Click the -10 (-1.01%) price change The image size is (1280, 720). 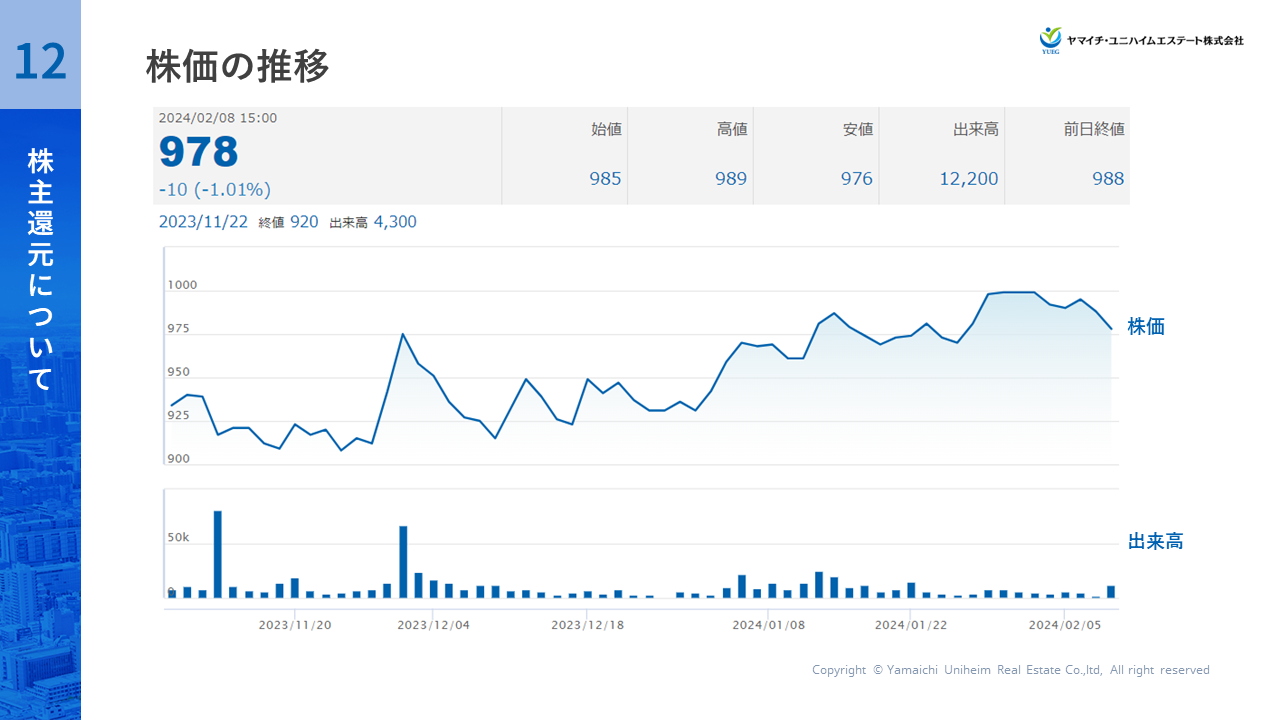214,189
